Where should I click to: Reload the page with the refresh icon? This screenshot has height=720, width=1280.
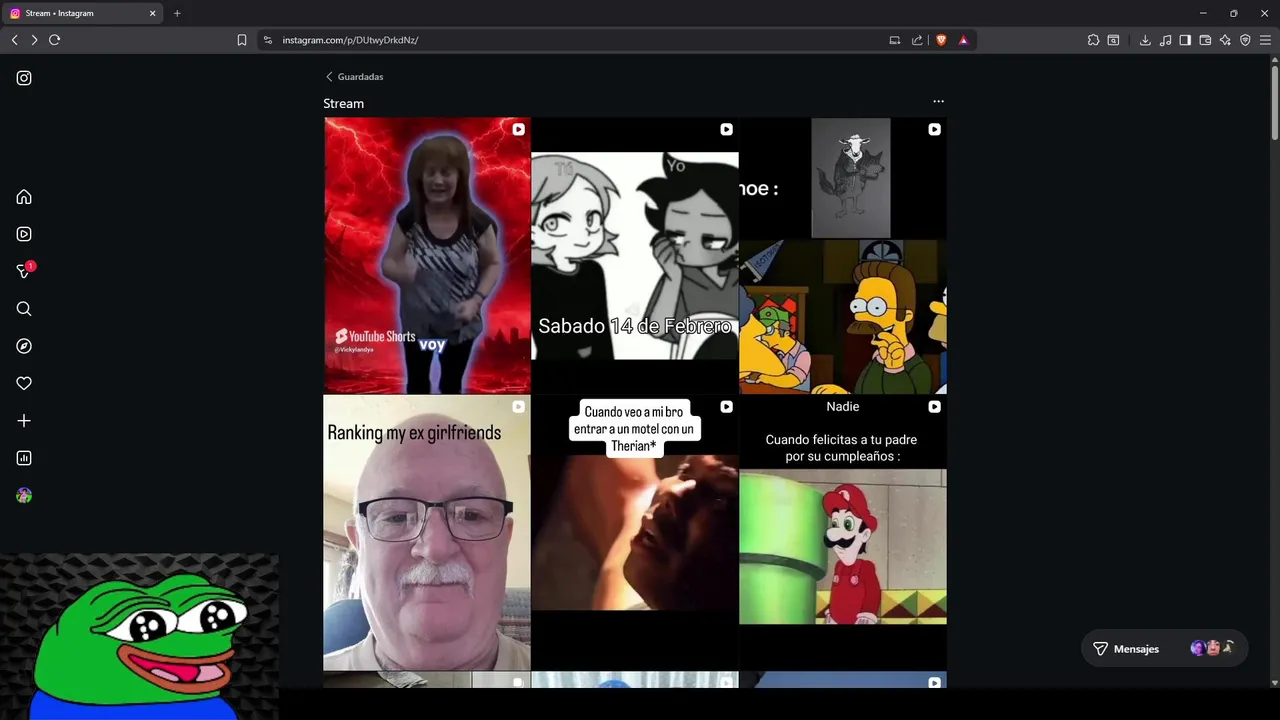(x=54, y=40)
